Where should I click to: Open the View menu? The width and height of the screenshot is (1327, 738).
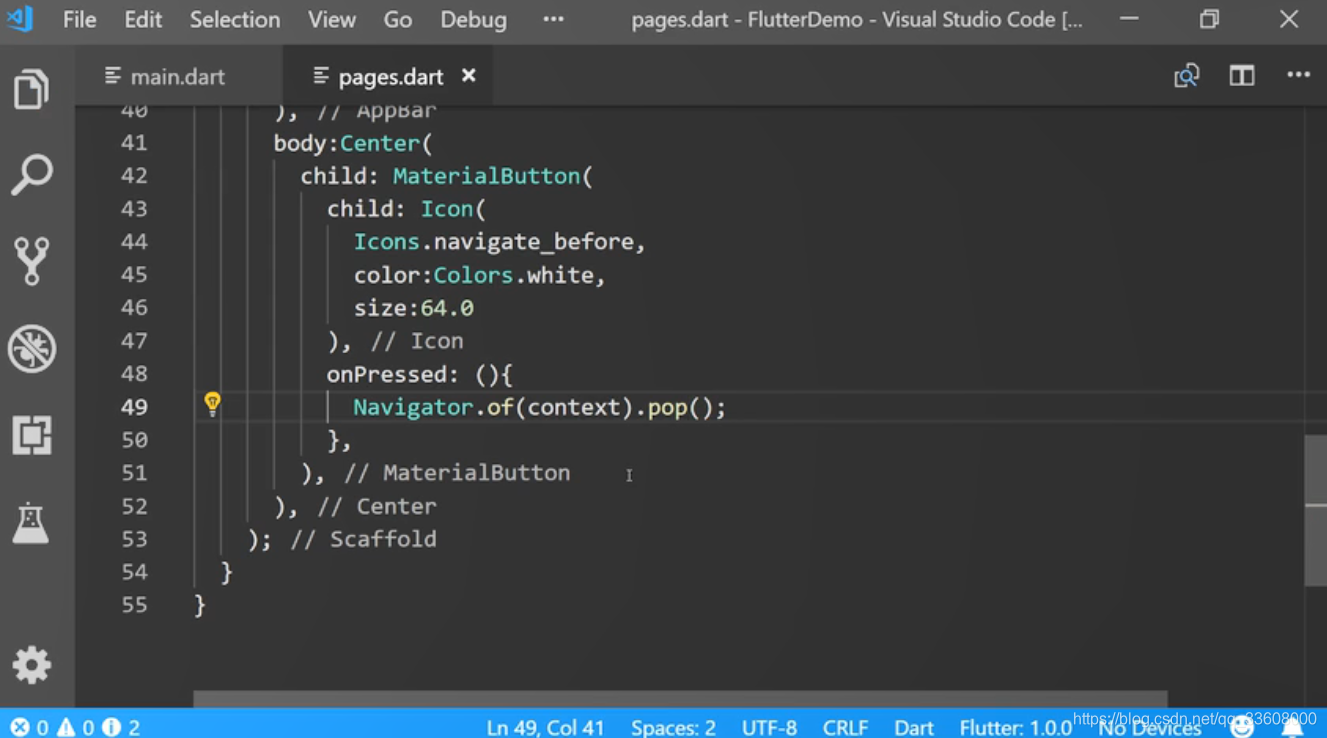332,20
